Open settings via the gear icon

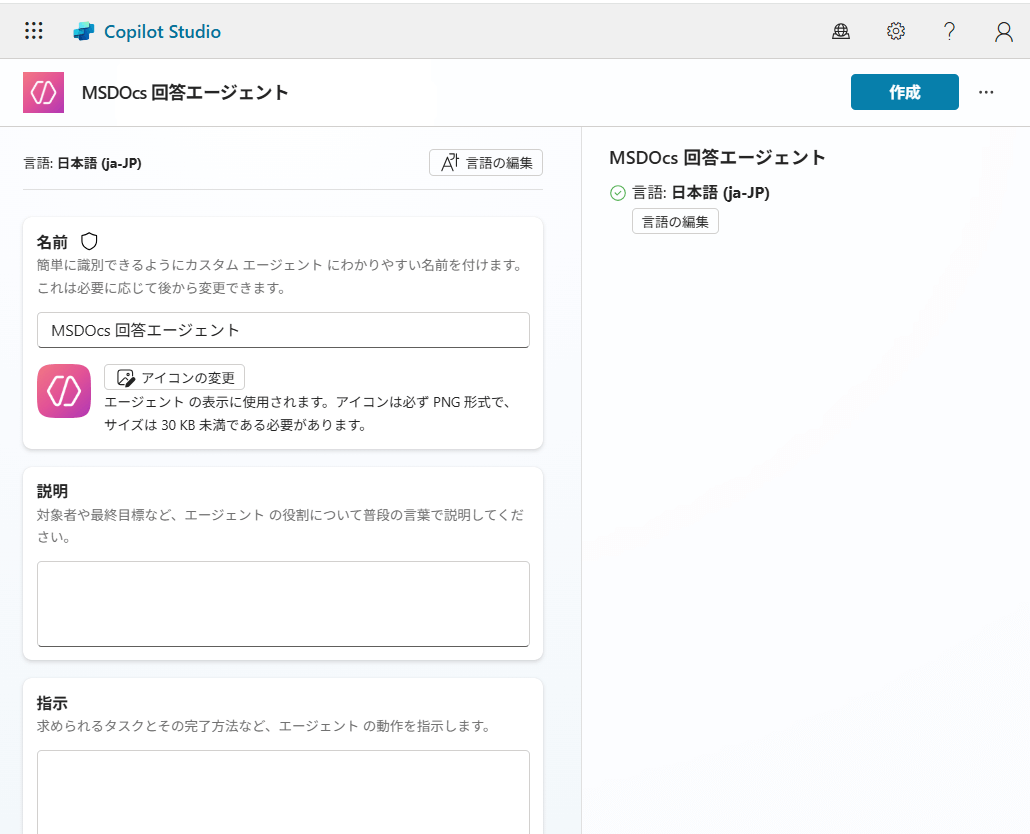point(896,32)
